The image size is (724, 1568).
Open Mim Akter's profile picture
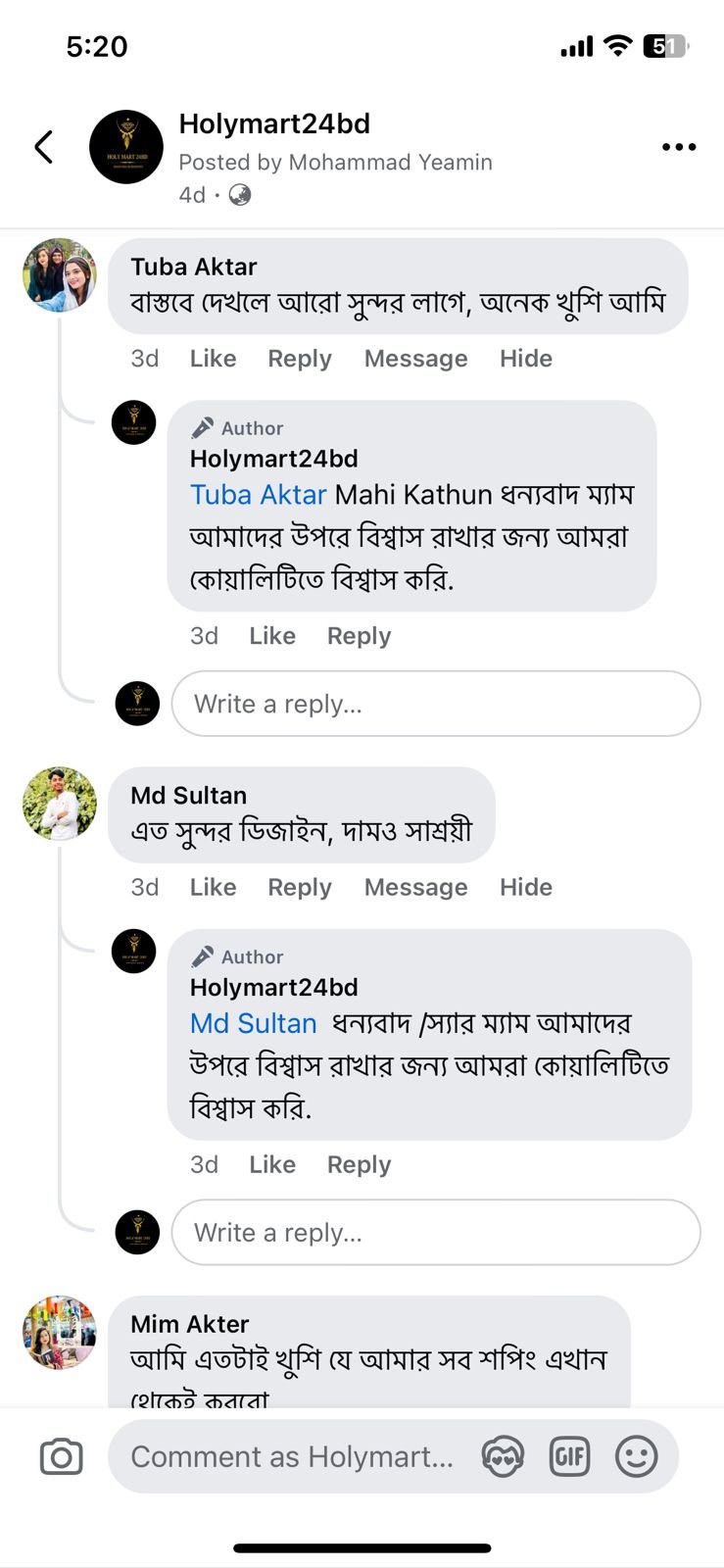[58, 1333]
